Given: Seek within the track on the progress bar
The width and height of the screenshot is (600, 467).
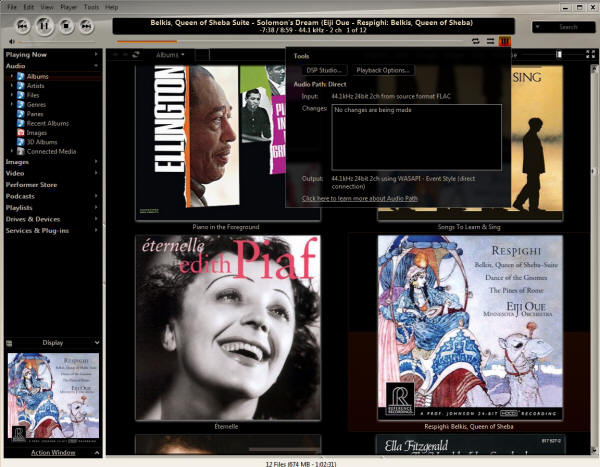Looking at the screenshot, I should [x=289, y=41].
